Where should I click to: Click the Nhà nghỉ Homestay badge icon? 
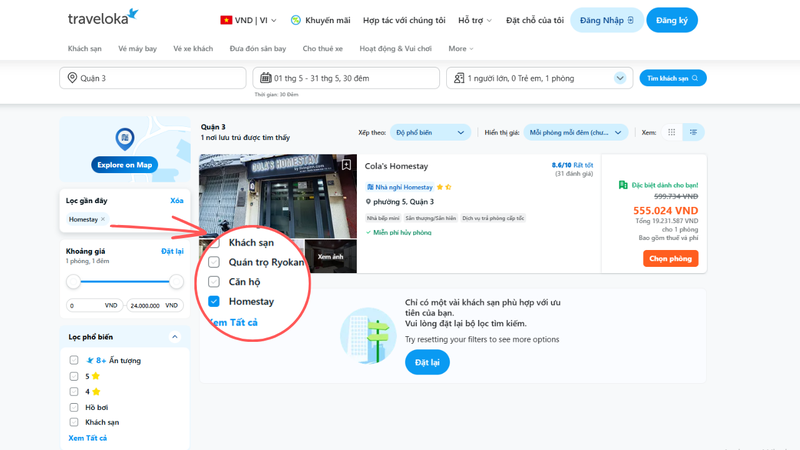click(370, 187)
